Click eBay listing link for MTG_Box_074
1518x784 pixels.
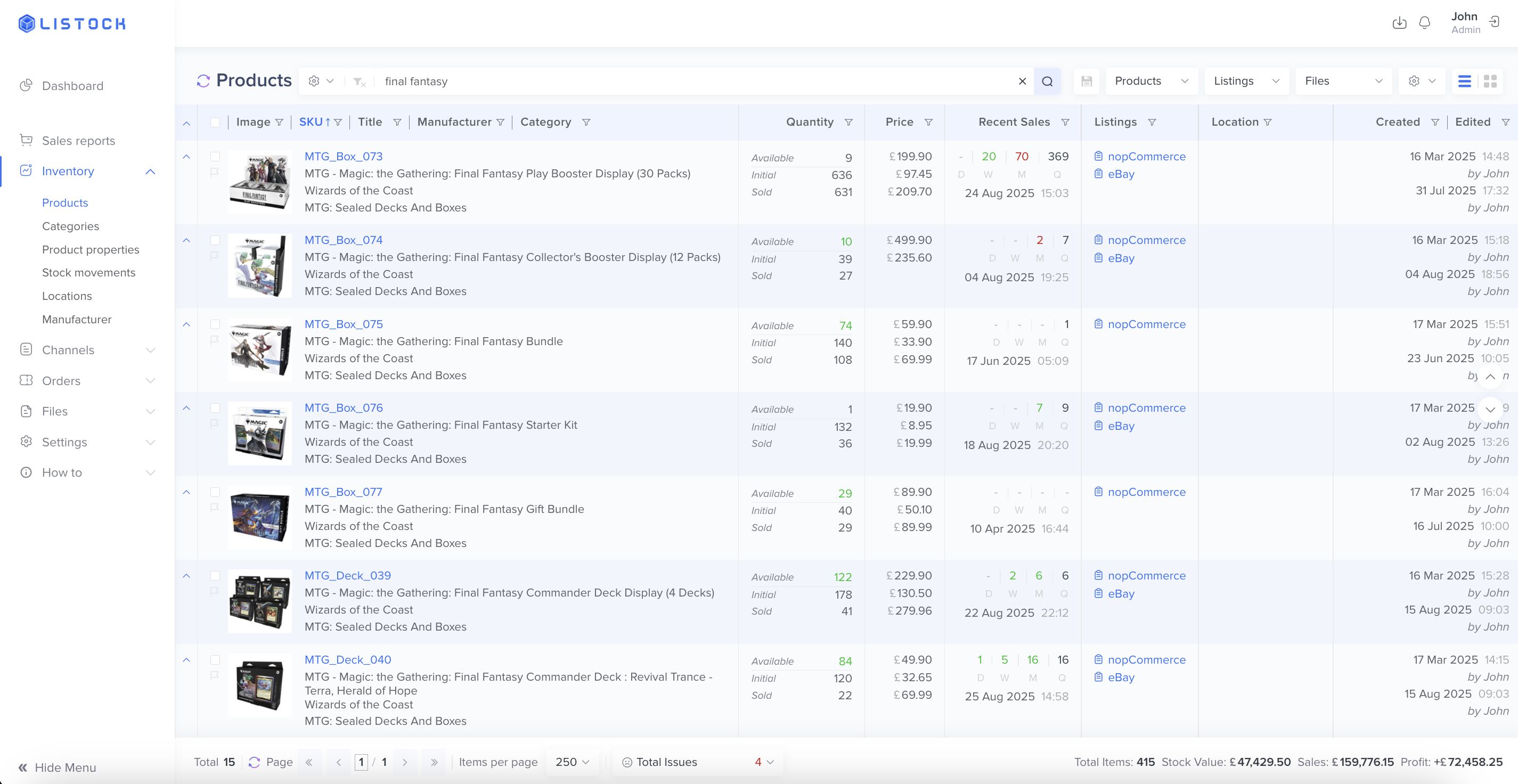(x=1120, y=258)
